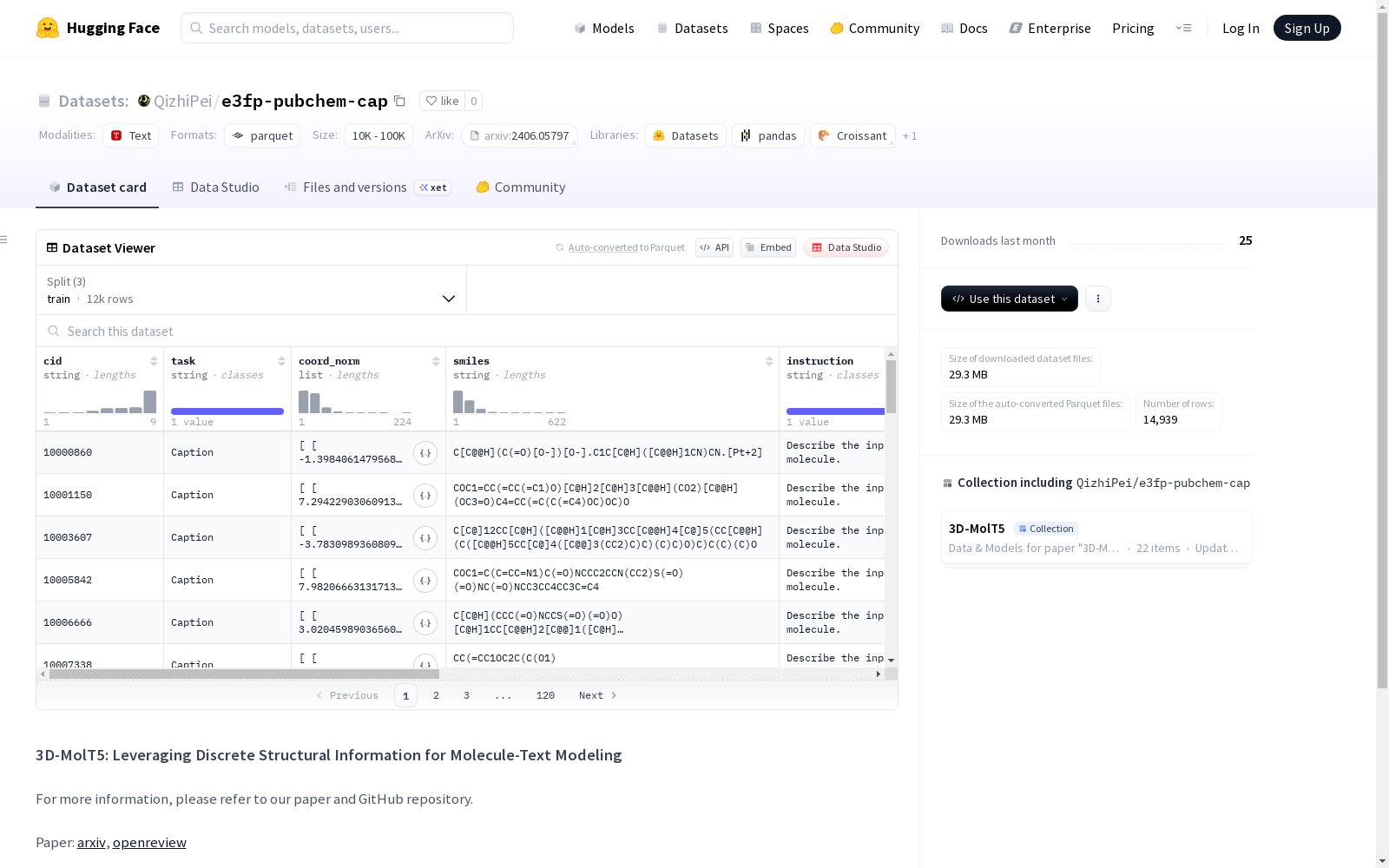Image resolution: width=1389 pixels, height=868 pixels.
Task: Go to page 2 of the table
Action: click(436, 695)
